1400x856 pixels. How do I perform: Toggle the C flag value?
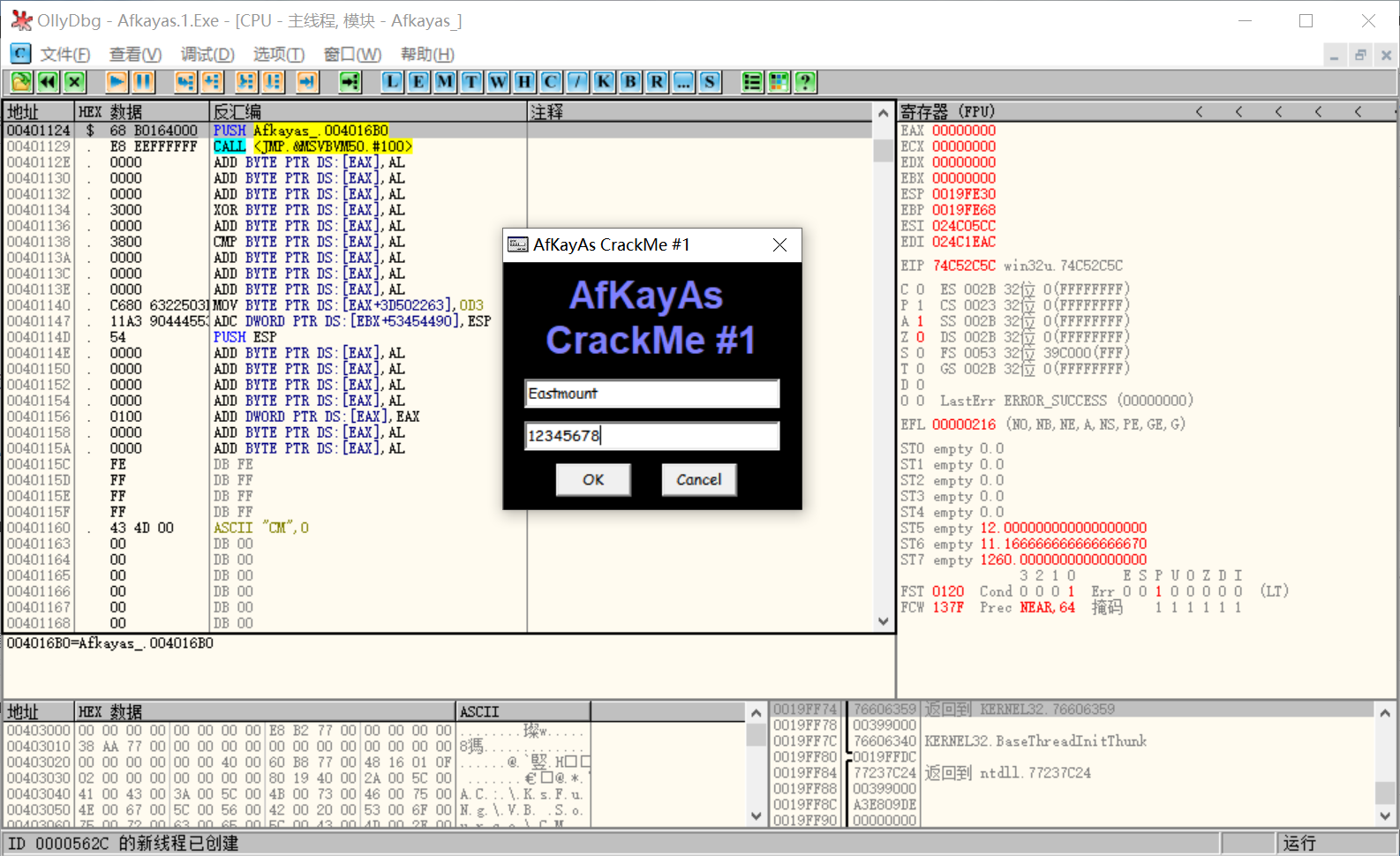pyautogui.click(x=920, y=289)
